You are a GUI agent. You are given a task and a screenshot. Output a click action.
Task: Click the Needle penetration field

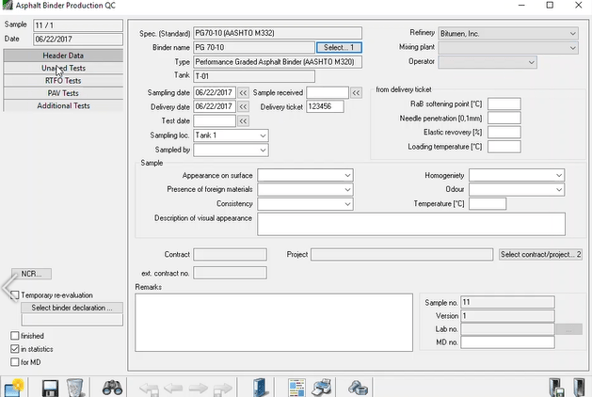(x=504, y=118)
